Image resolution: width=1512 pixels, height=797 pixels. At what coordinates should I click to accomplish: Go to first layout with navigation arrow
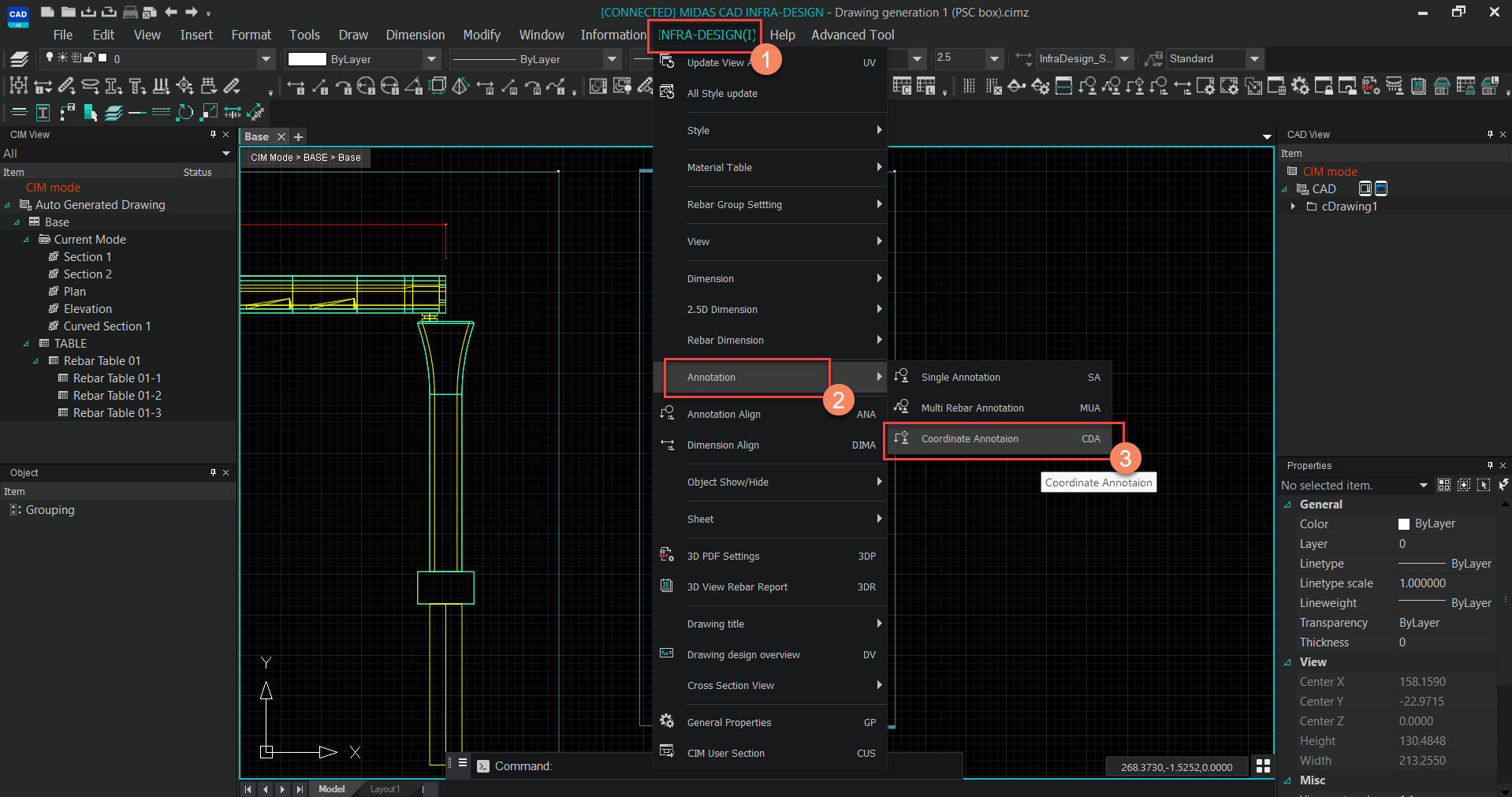click(248, 789)
